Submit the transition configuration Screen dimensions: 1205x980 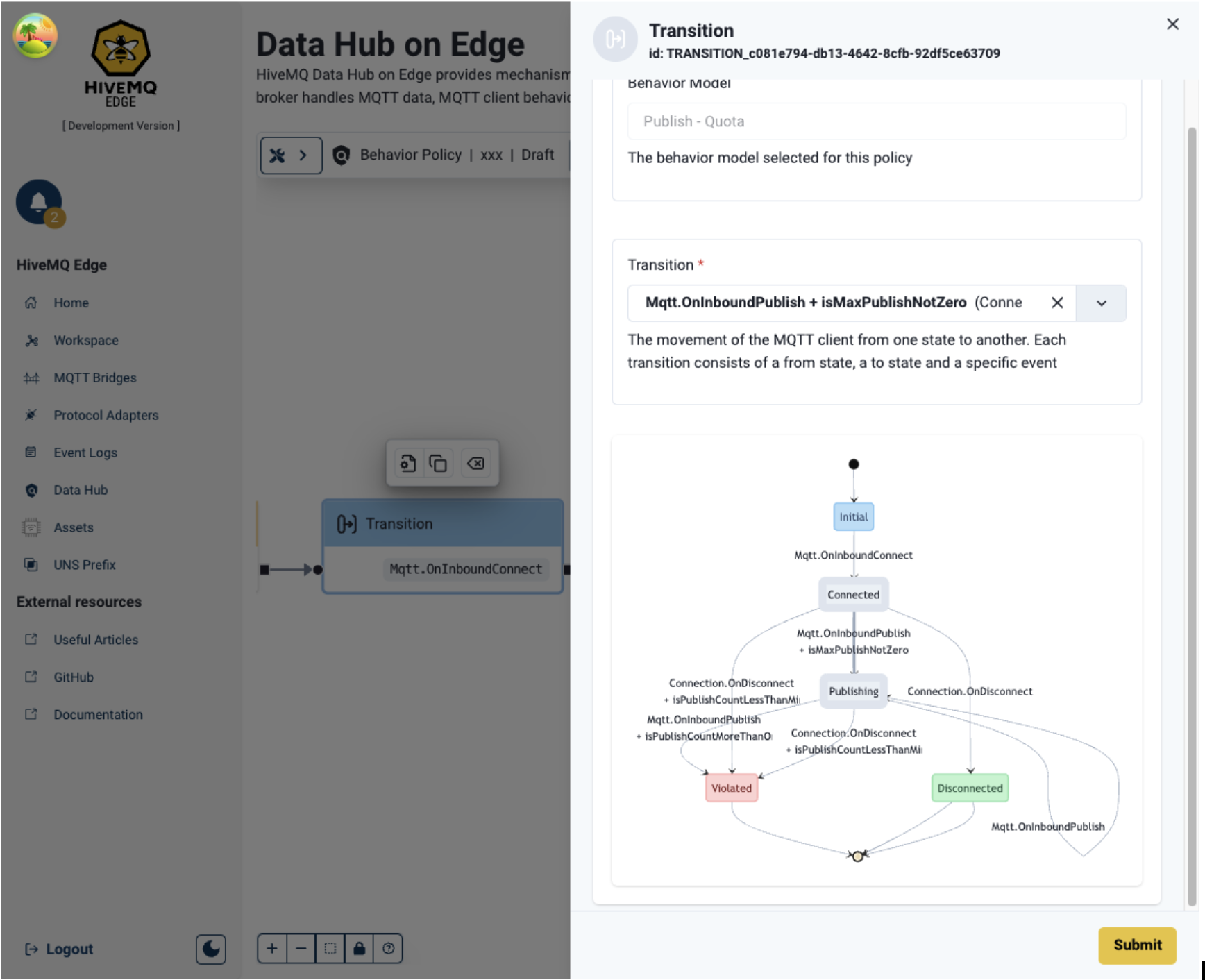tap(1137, 945)
